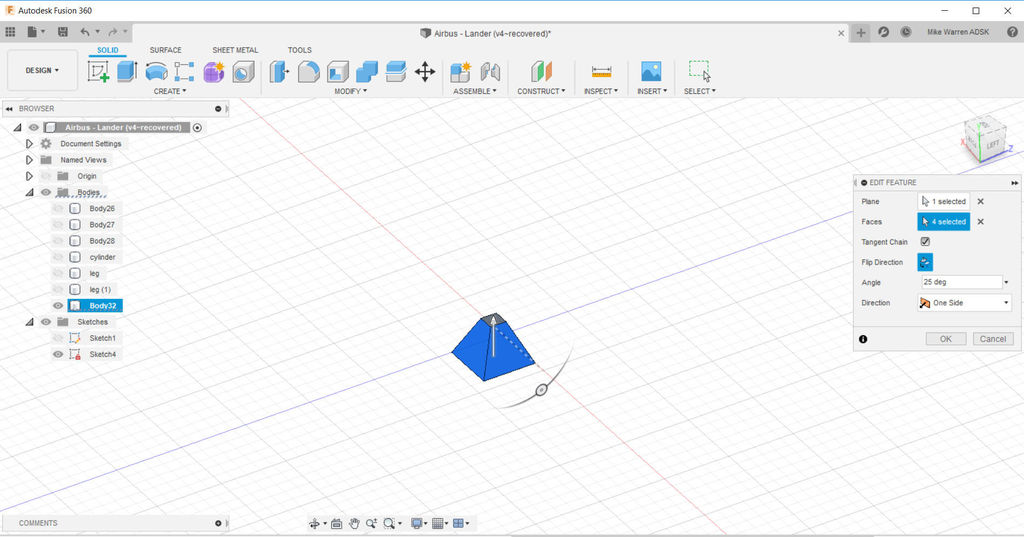
Task: Click the purple Create Form icon
Action: click(214, 71)
